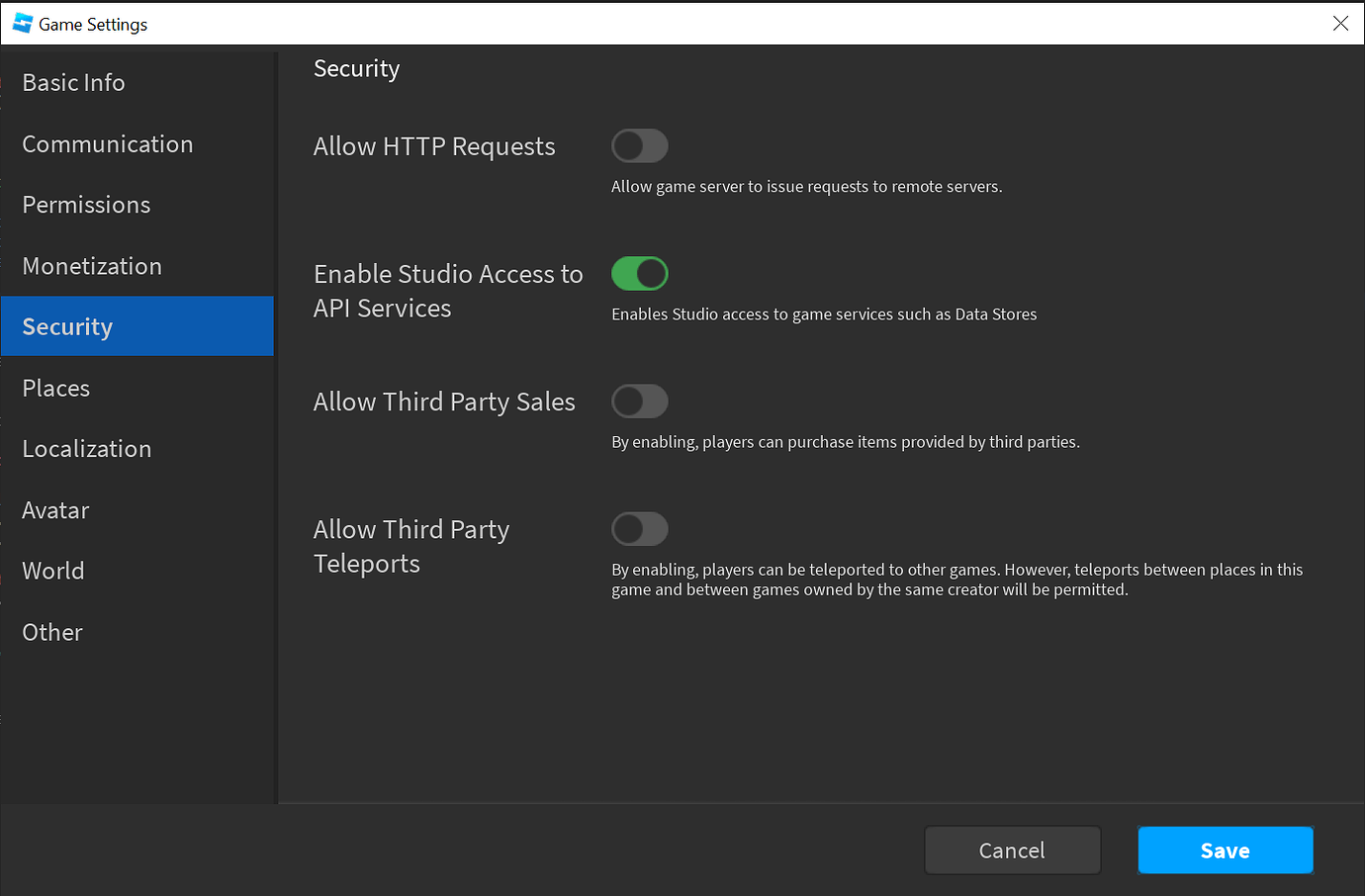Image resolution: width=1365 pixels, height=896 pixels.
Task: Navigate to the Places tab
Action: click(56, 389)
